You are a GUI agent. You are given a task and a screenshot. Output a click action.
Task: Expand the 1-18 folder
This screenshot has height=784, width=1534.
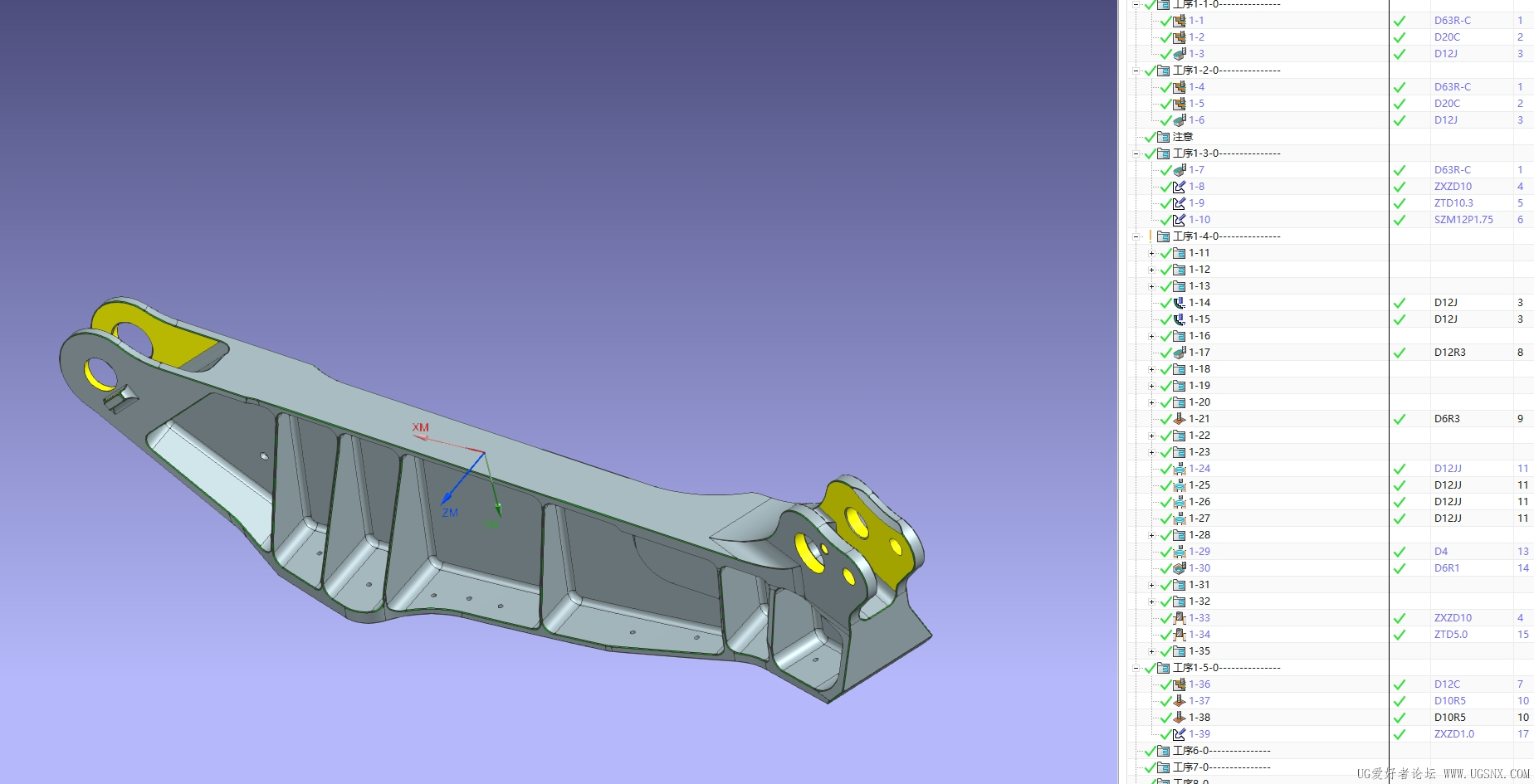(1151, 369)
